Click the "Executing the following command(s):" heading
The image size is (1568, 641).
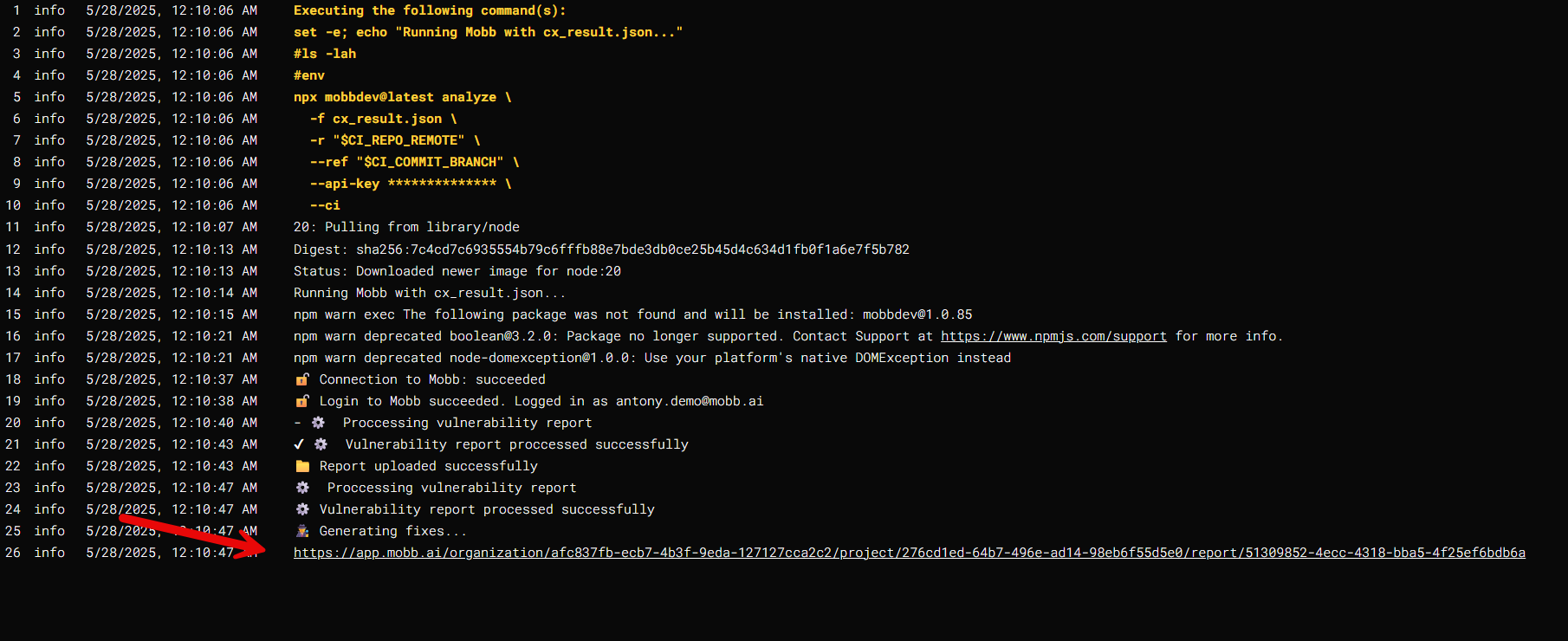430,10
